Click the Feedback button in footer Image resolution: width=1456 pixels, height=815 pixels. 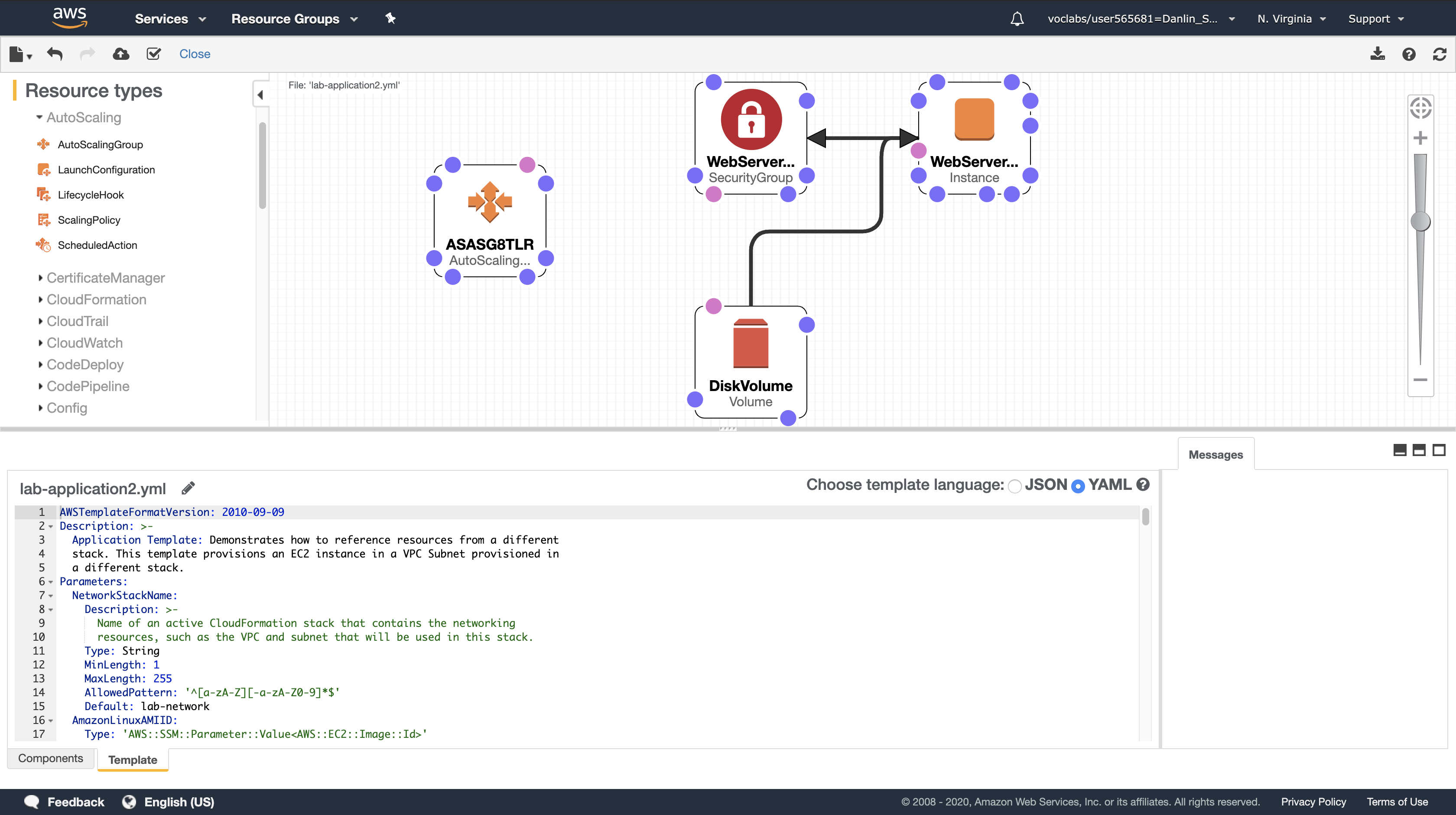(x=65, y=802)
